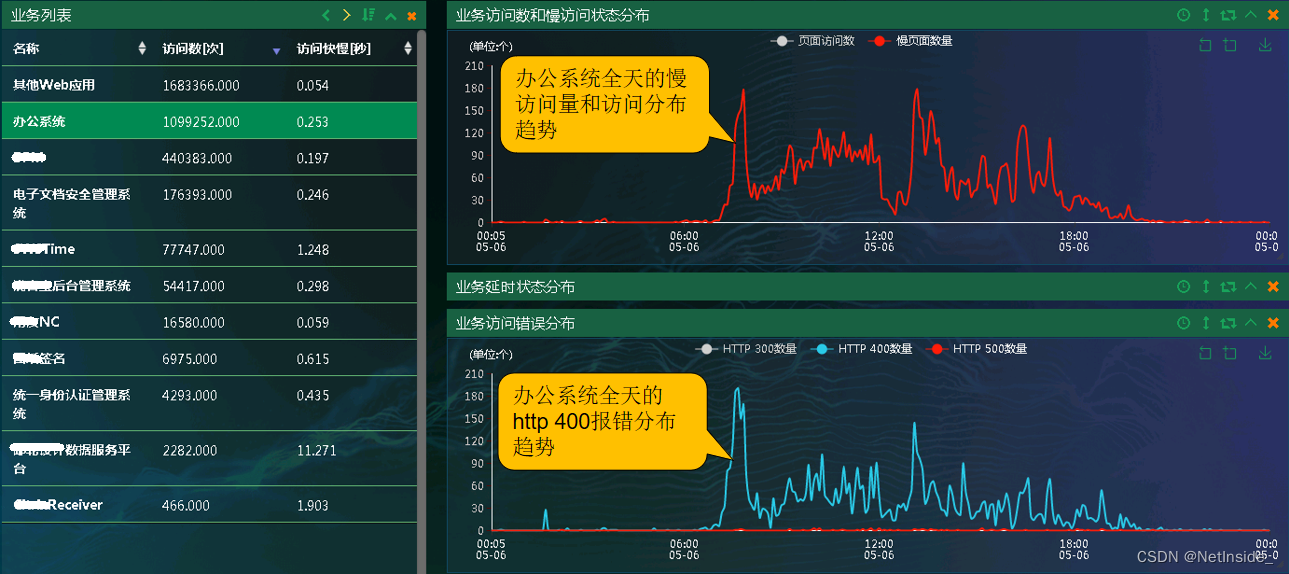Image resolution: width=1289 pixels, height=574 pixels.
Task: Select the 其他Web应用 row
Action: click(x=209, y=85)
